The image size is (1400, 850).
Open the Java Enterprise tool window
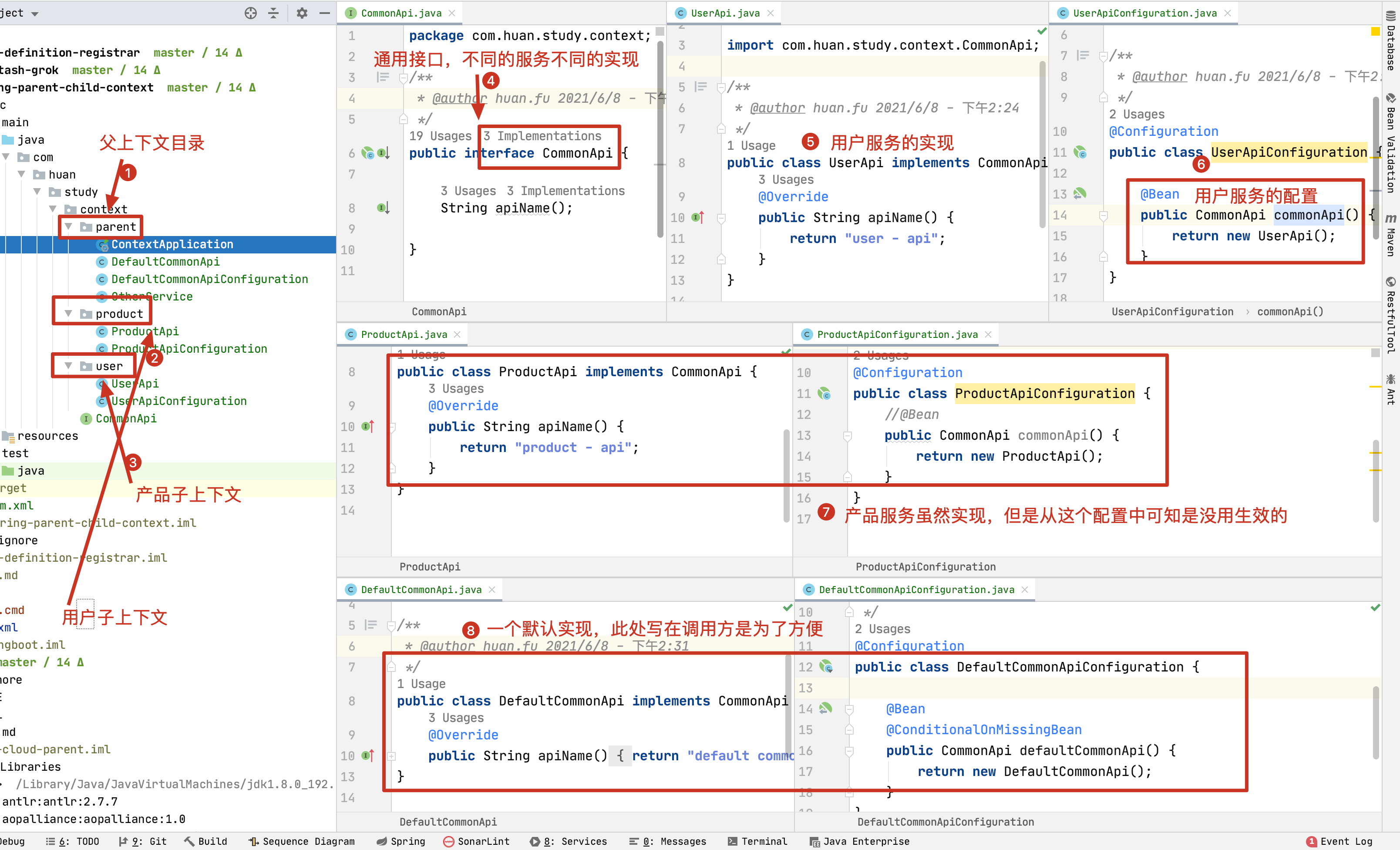860,841
